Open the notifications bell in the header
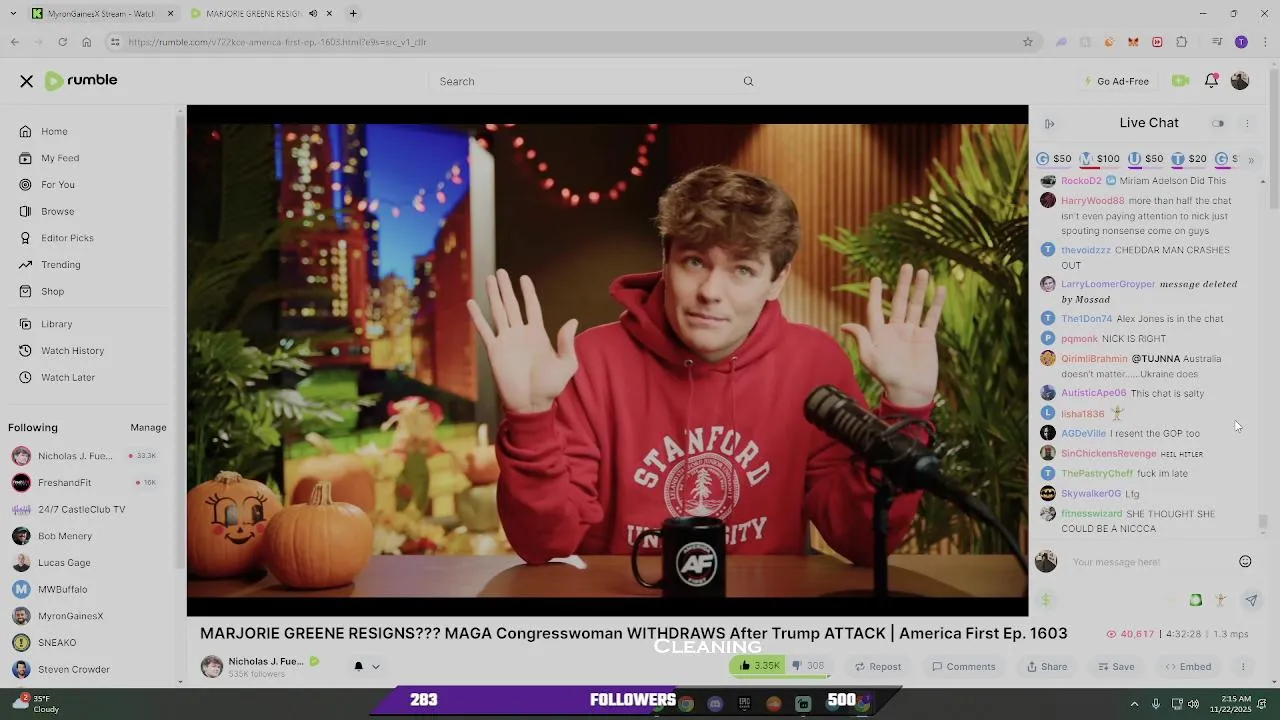1280x720 pixels. (x=1211, y=81)
